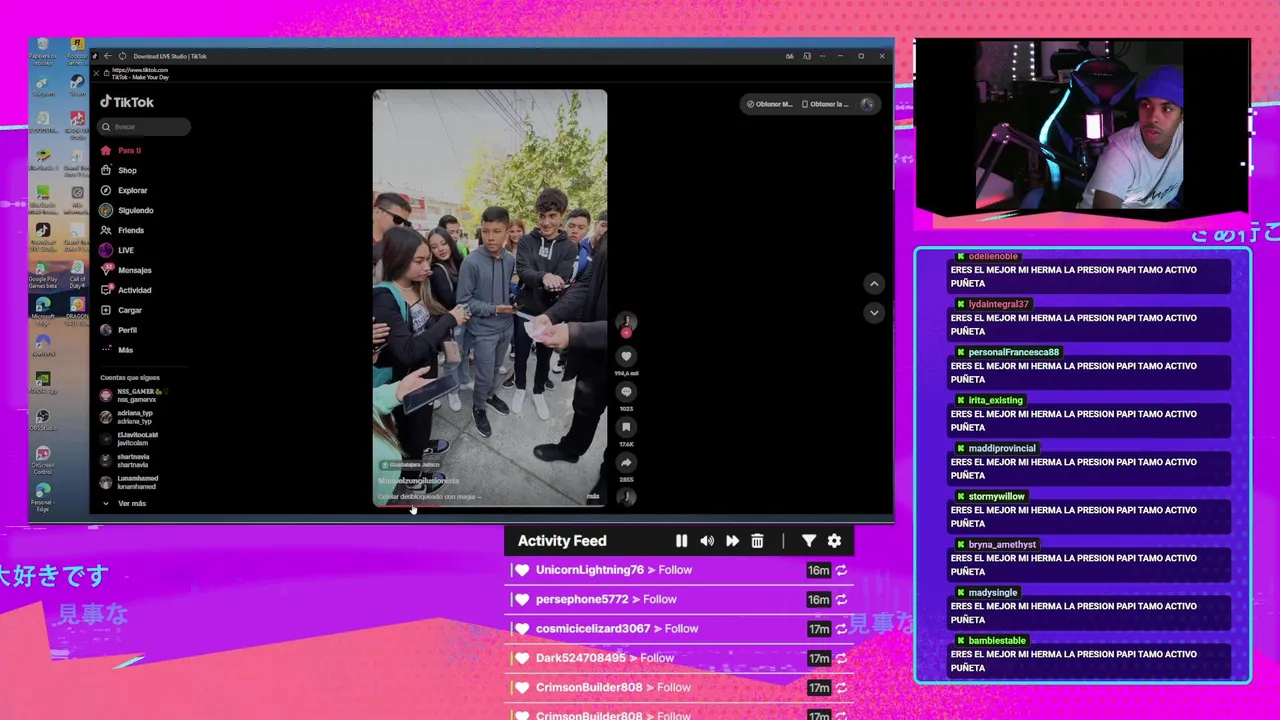
Task: Skip the current Activity Feed alert
Action: click(x=732, y=541)
